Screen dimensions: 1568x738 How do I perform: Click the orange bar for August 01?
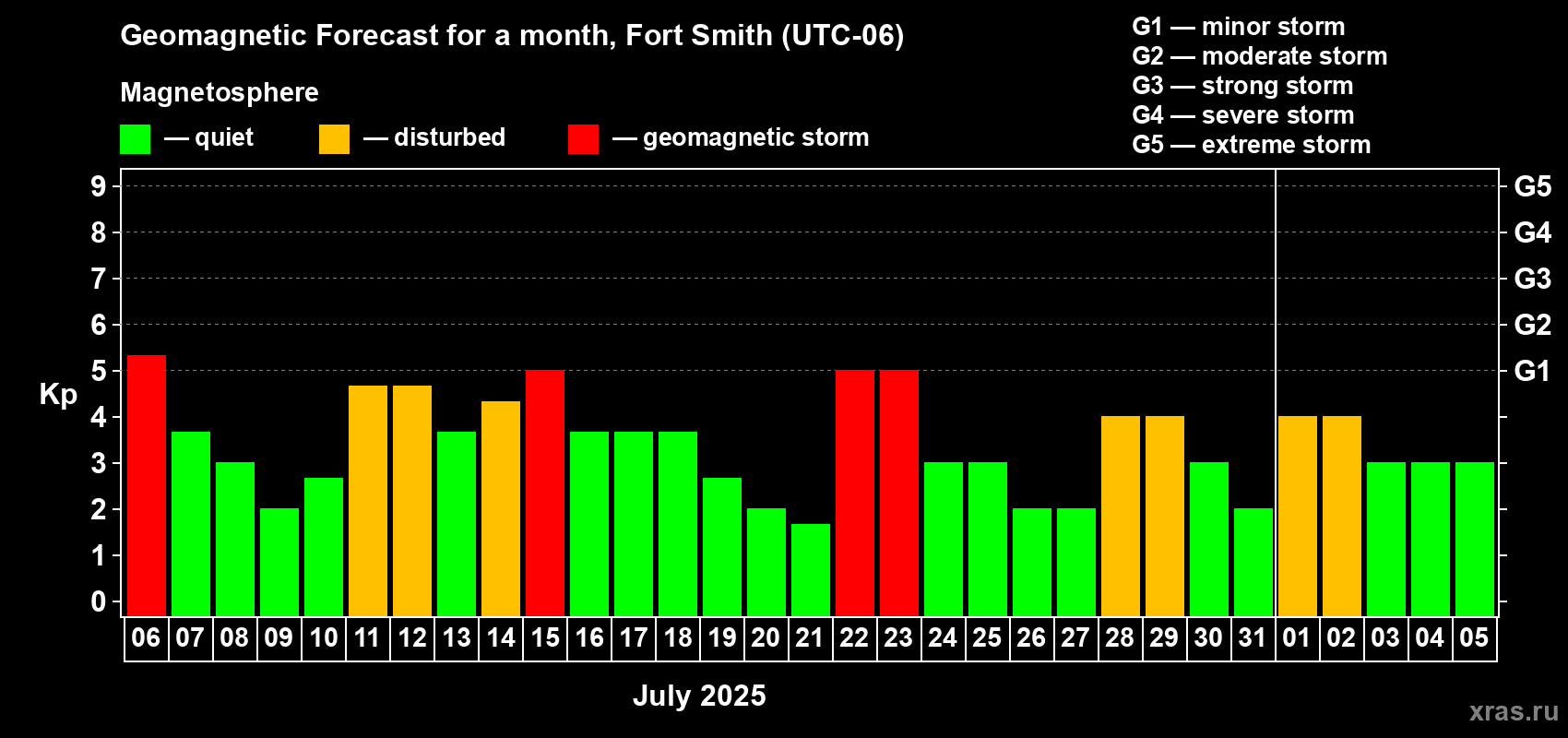[x=1298, y=516]
